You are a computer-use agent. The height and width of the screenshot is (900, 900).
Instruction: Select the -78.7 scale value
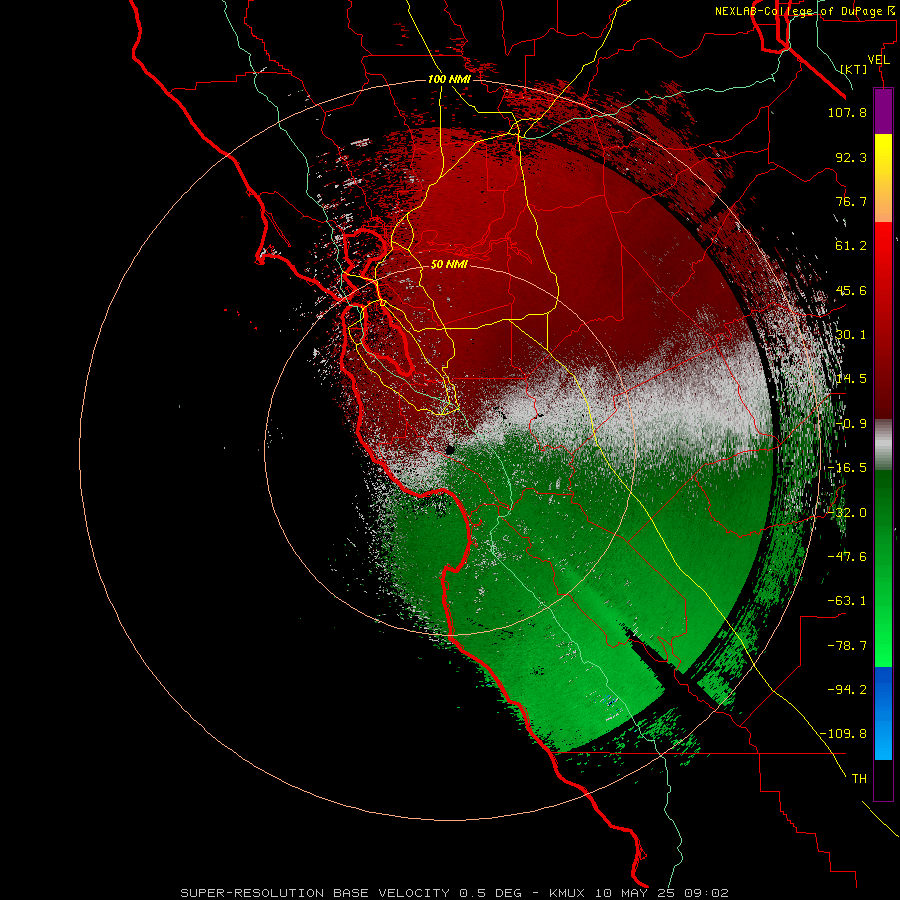coord(847,646)
